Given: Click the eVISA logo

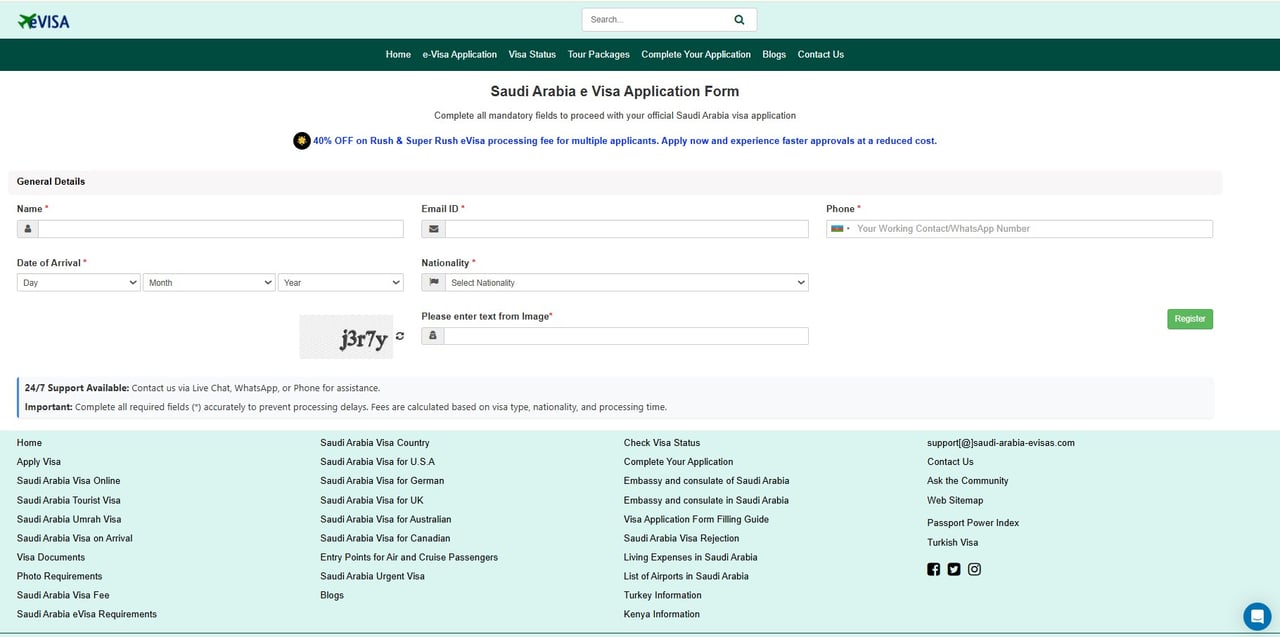Looking at the screenshot, I should click(44, 21).
